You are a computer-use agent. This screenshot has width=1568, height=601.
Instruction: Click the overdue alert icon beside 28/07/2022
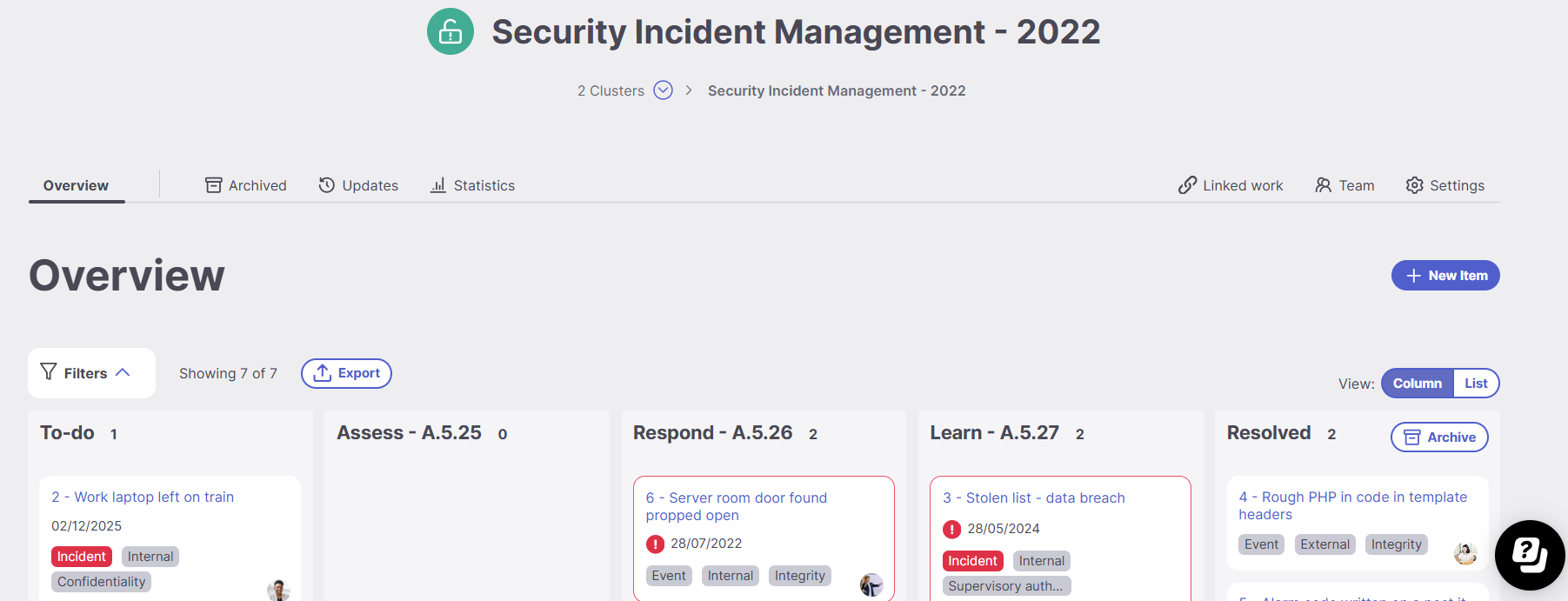click(x=656, y=544)
